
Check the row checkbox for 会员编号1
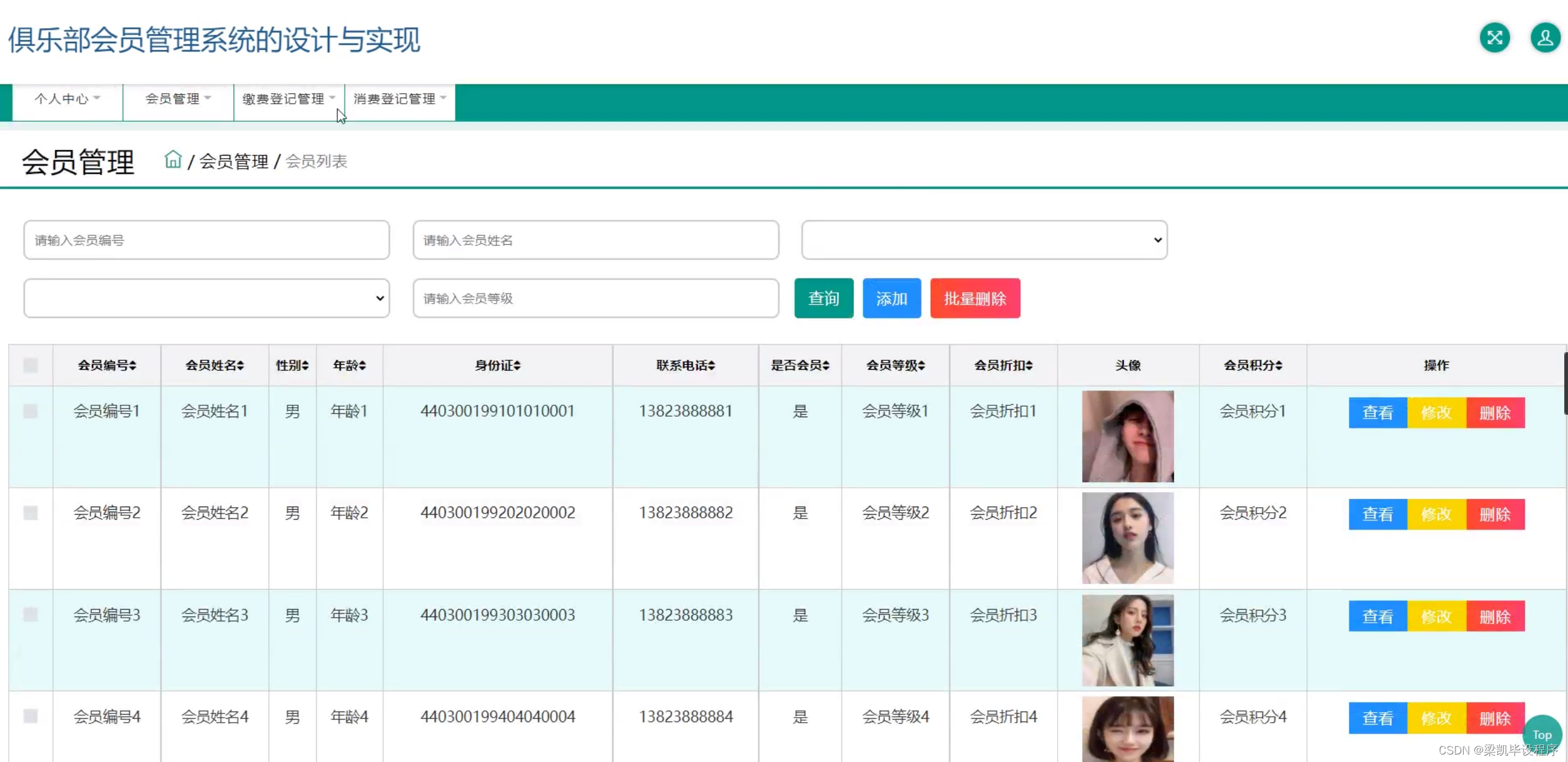coord(30,411)
